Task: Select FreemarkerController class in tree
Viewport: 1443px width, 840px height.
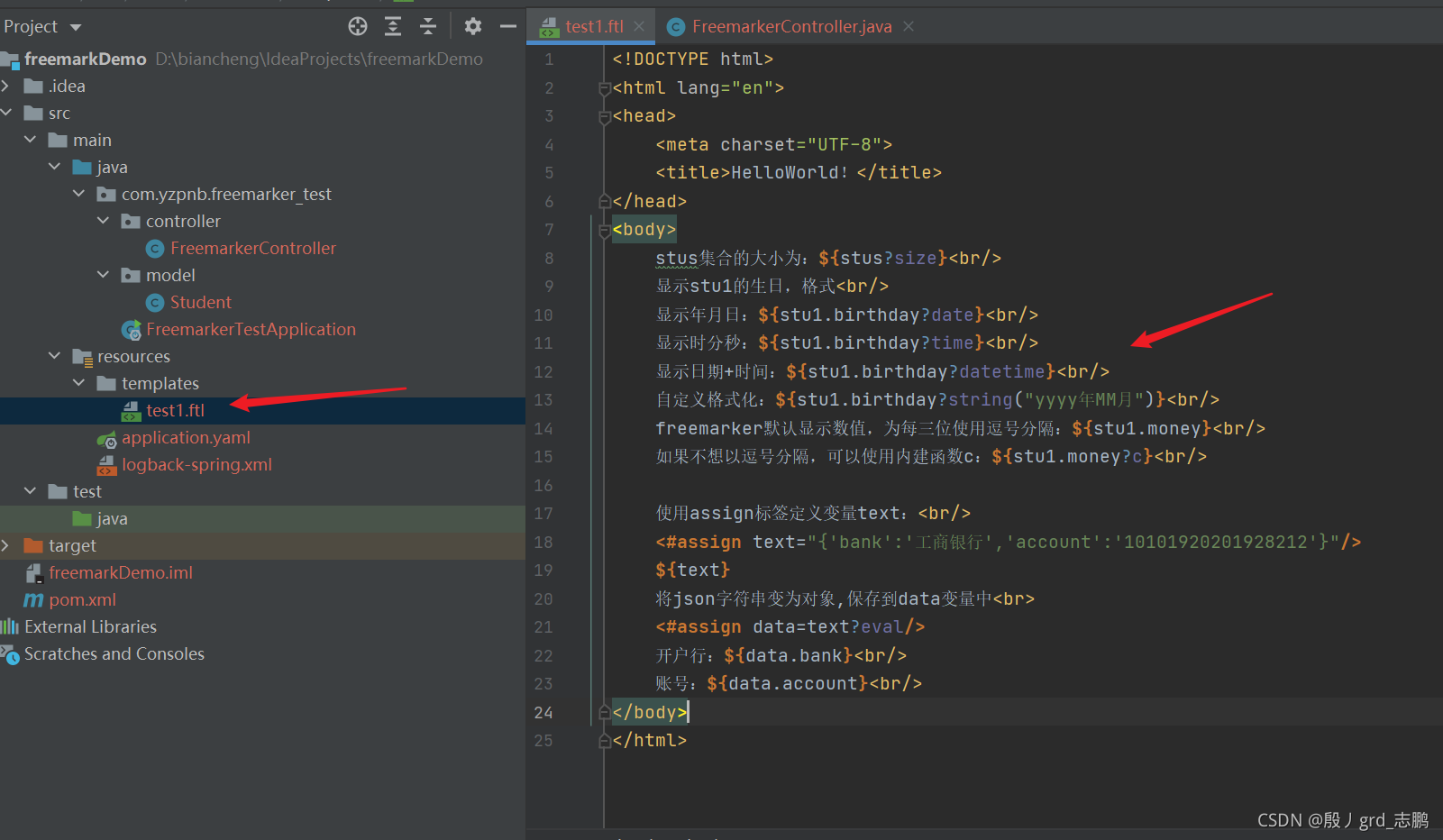Action: click(x=252, y=248)
